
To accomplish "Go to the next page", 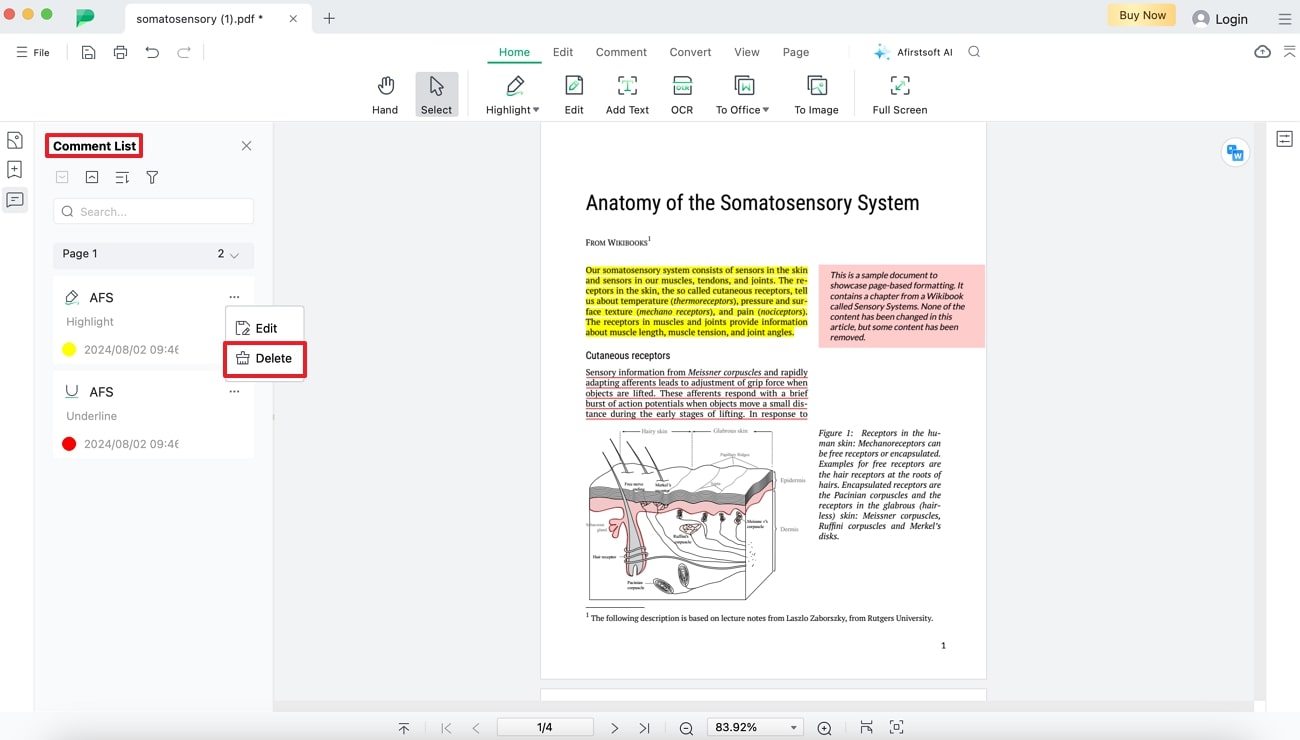I will [614, 728].
